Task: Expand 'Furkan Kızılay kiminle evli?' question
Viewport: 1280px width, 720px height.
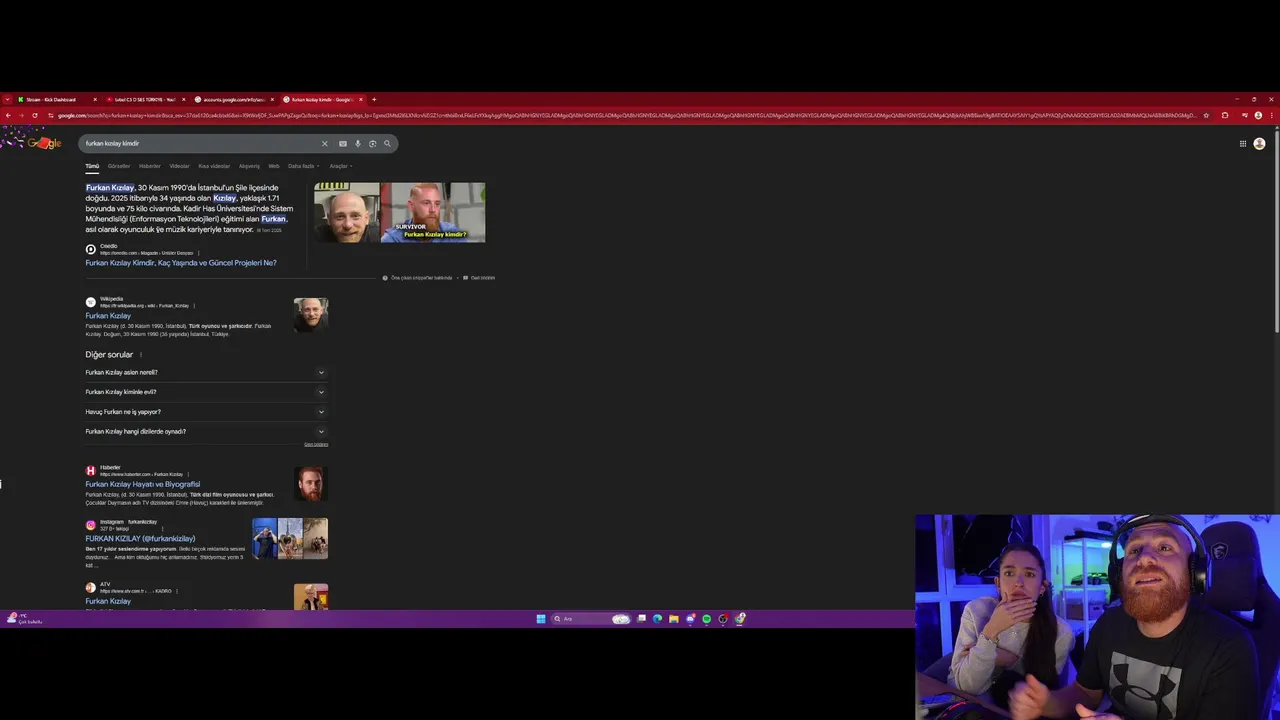Action: click(x=206, y=392)
